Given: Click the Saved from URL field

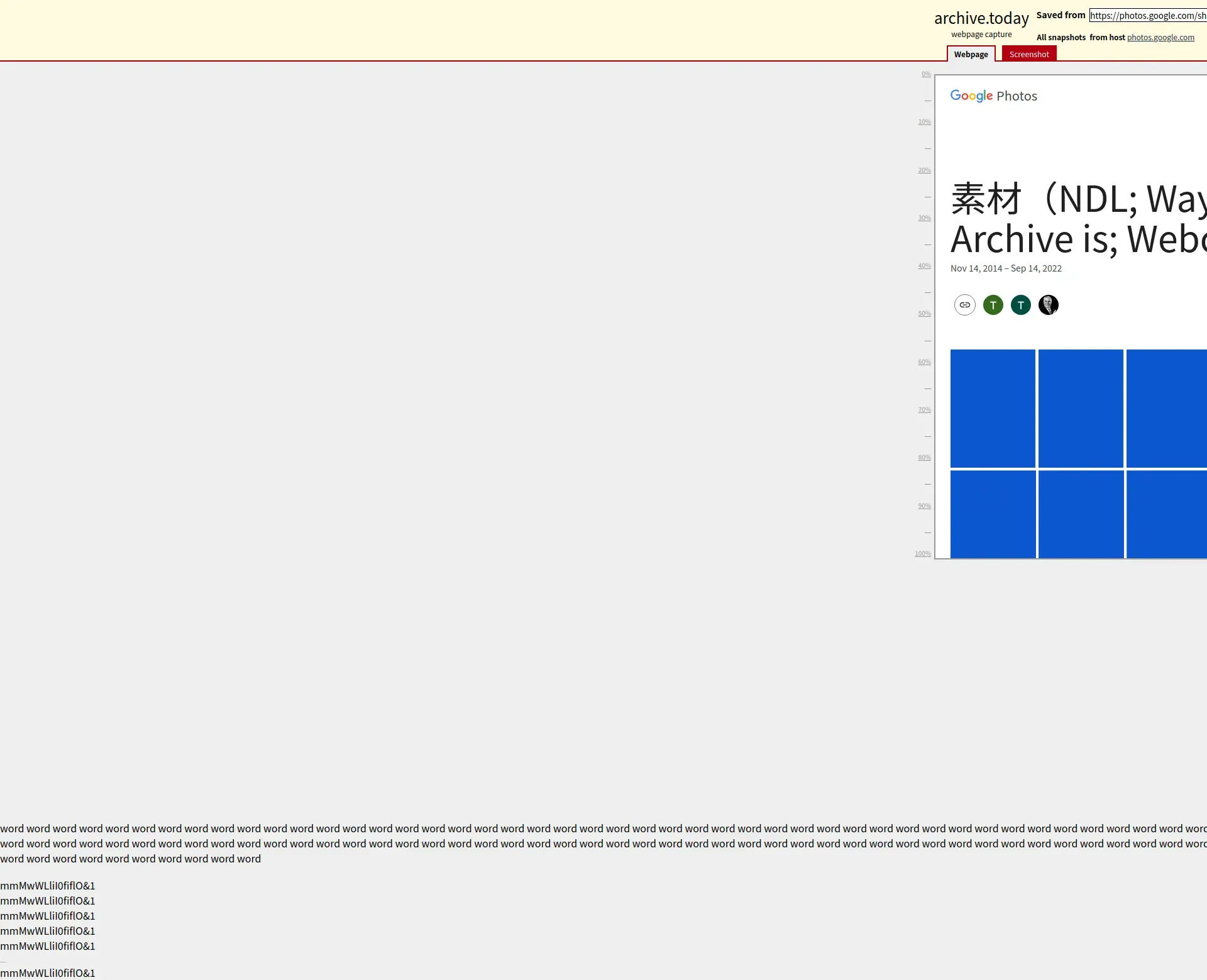Looking at the screenshot, I should [1147, 16].
